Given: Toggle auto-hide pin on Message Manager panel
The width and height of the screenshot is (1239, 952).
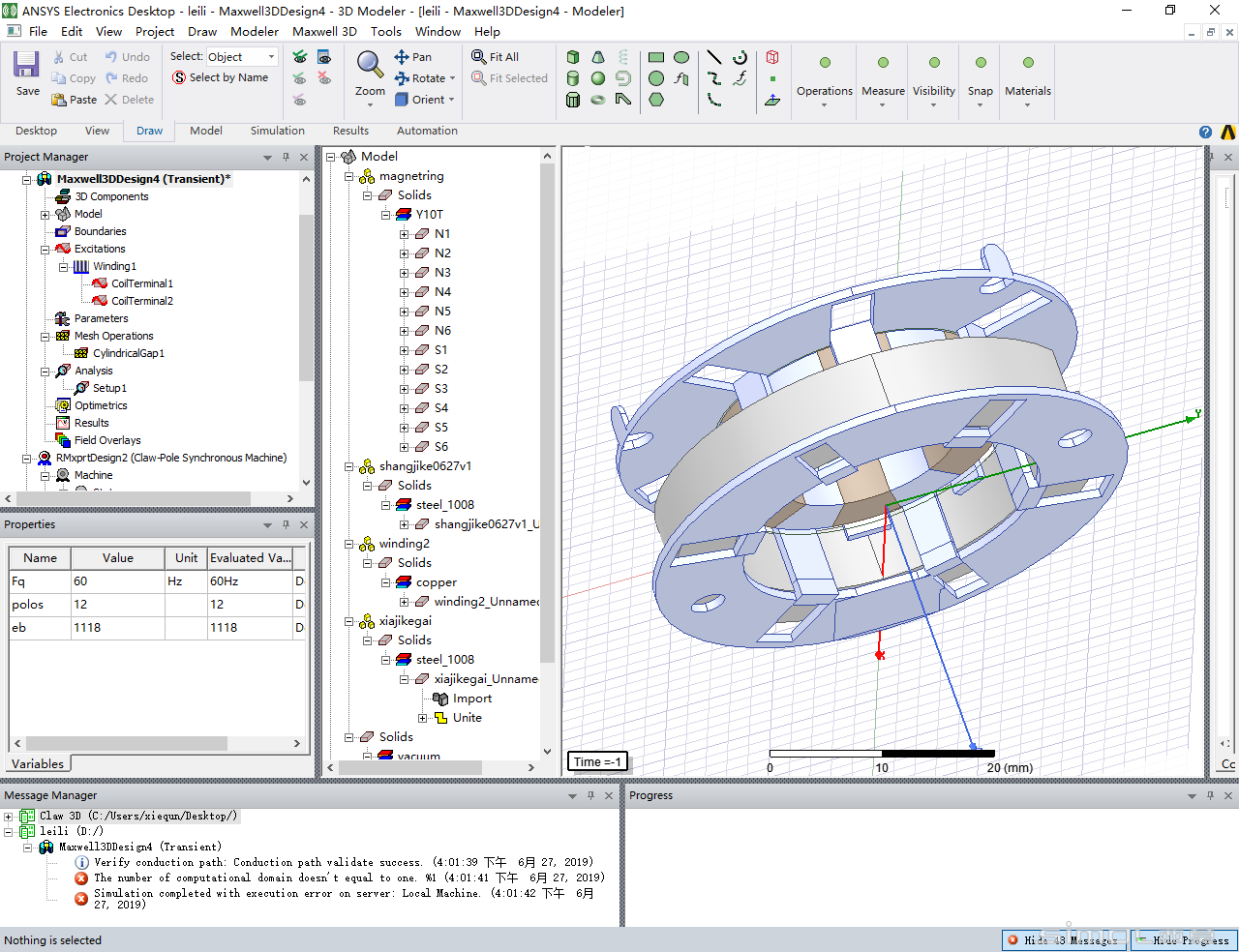Looking at the screenshot, I should pyautogui.click(x=590, y=795).
